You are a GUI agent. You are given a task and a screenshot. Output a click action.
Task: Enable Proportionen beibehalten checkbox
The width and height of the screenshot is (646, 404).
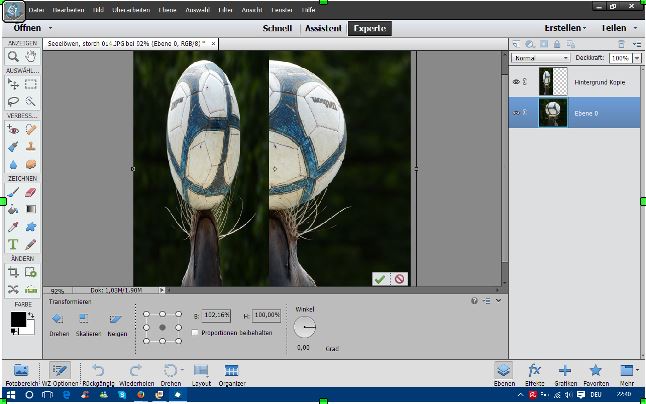194,331
